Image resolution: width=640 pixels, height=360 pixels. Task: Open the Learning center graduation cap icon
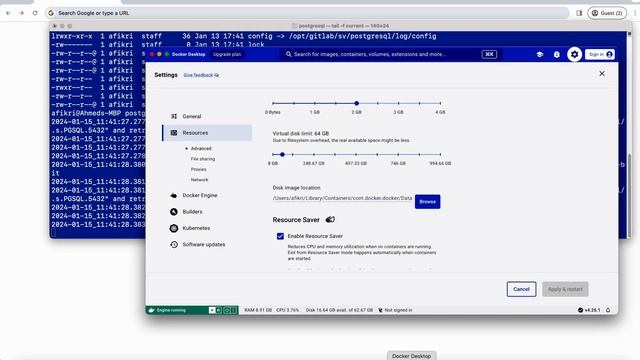pos(540,54)
